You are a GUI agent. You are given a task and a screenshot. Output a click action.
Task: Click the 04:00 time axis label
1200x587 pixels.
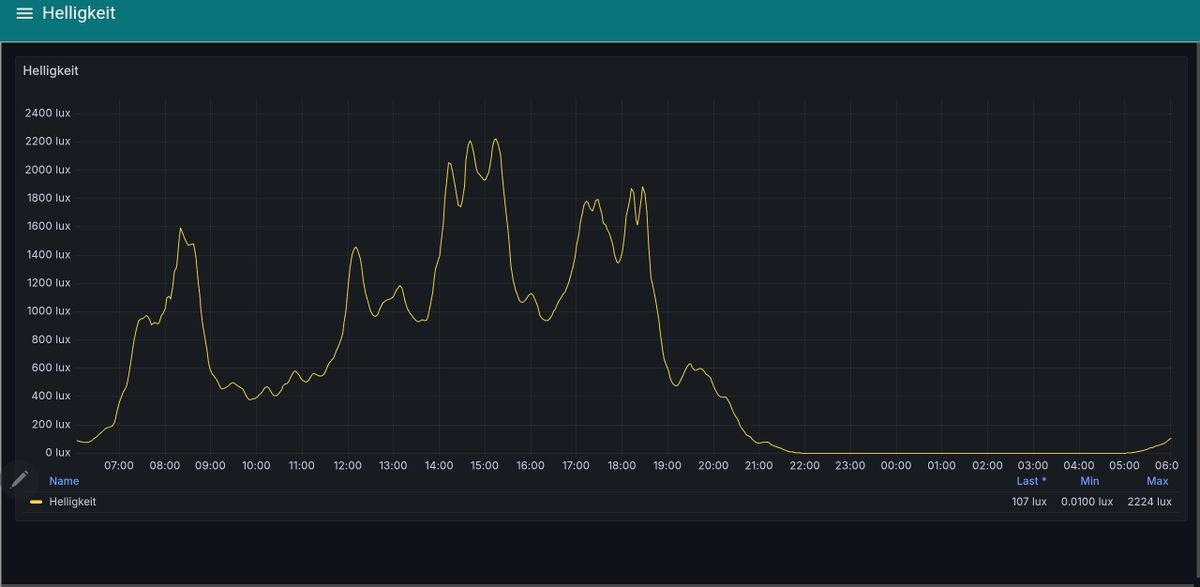(1079, 466)
